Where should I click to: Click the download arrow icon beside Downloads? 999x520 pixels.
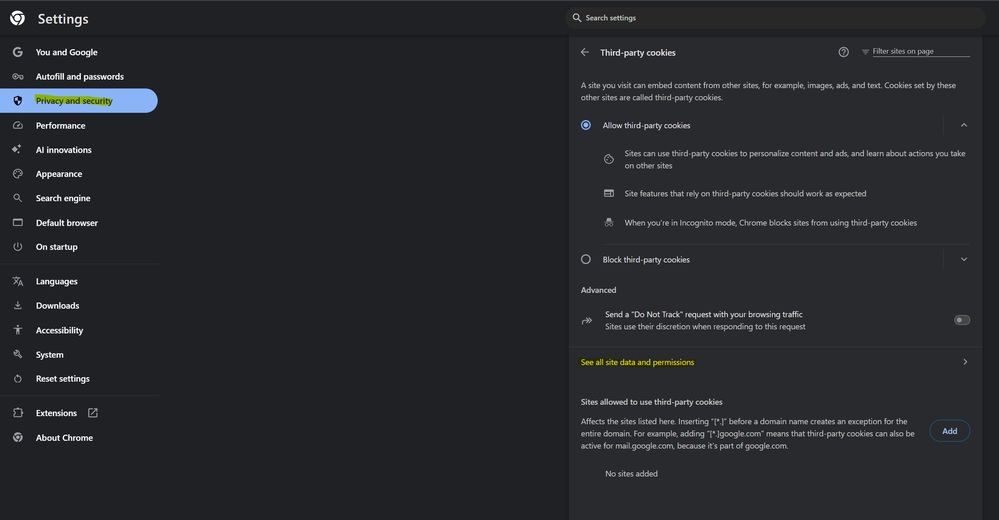pyautogui.click(x=18, y=305)
